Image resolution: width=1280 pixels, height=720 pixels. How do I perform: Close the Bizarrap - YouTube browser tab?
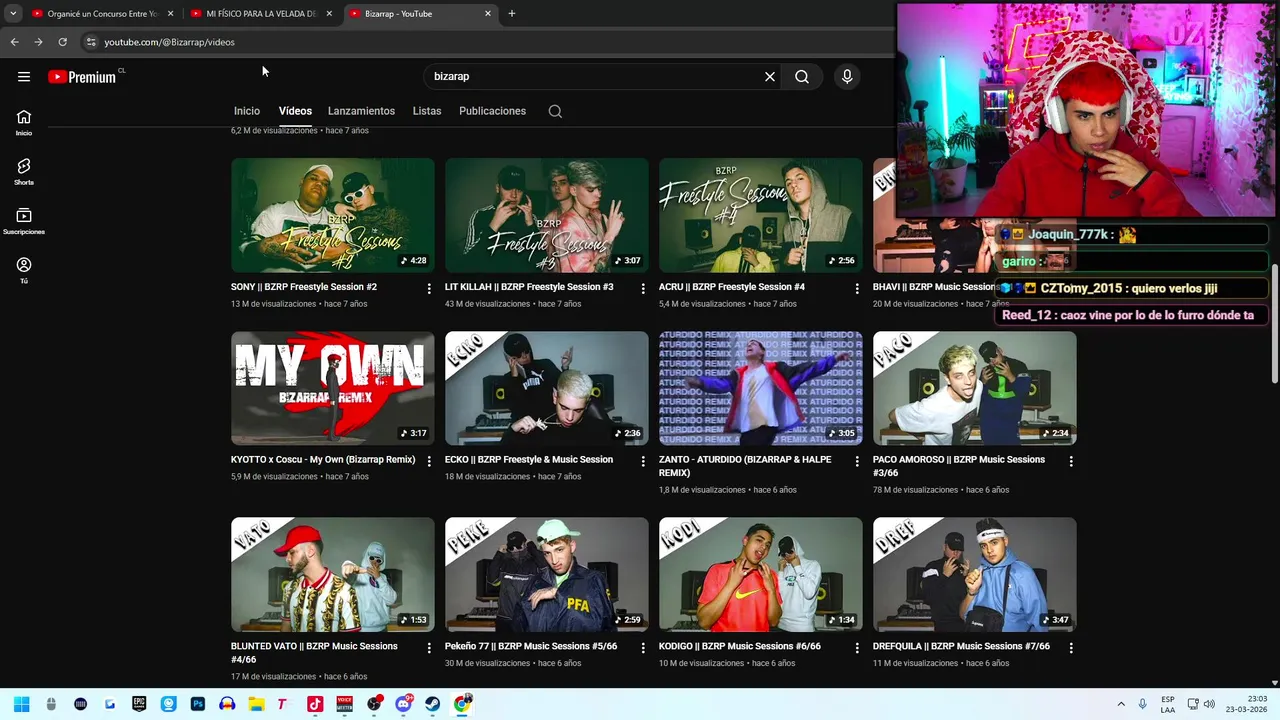pos(488,14)
